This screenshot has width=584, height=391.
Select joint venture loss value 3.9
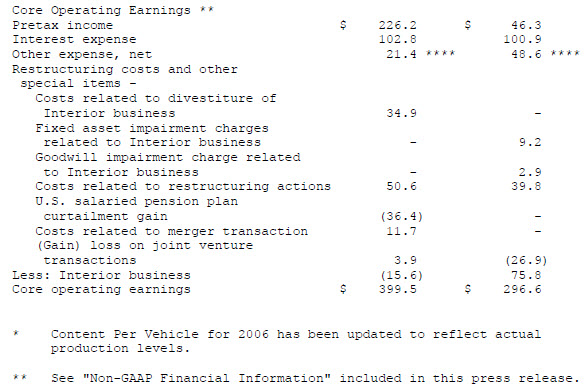click(x=406, y=260)
